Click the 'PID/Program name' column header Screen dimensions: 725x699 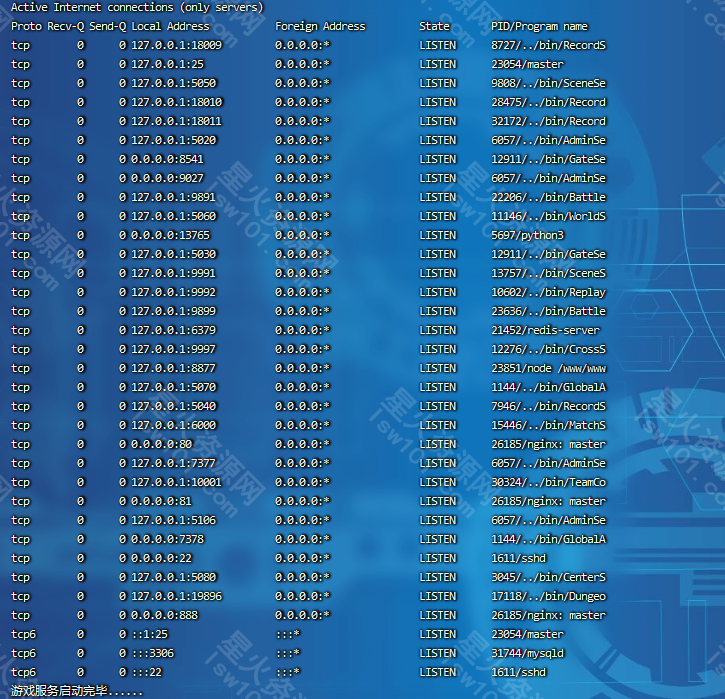point(539,26)
